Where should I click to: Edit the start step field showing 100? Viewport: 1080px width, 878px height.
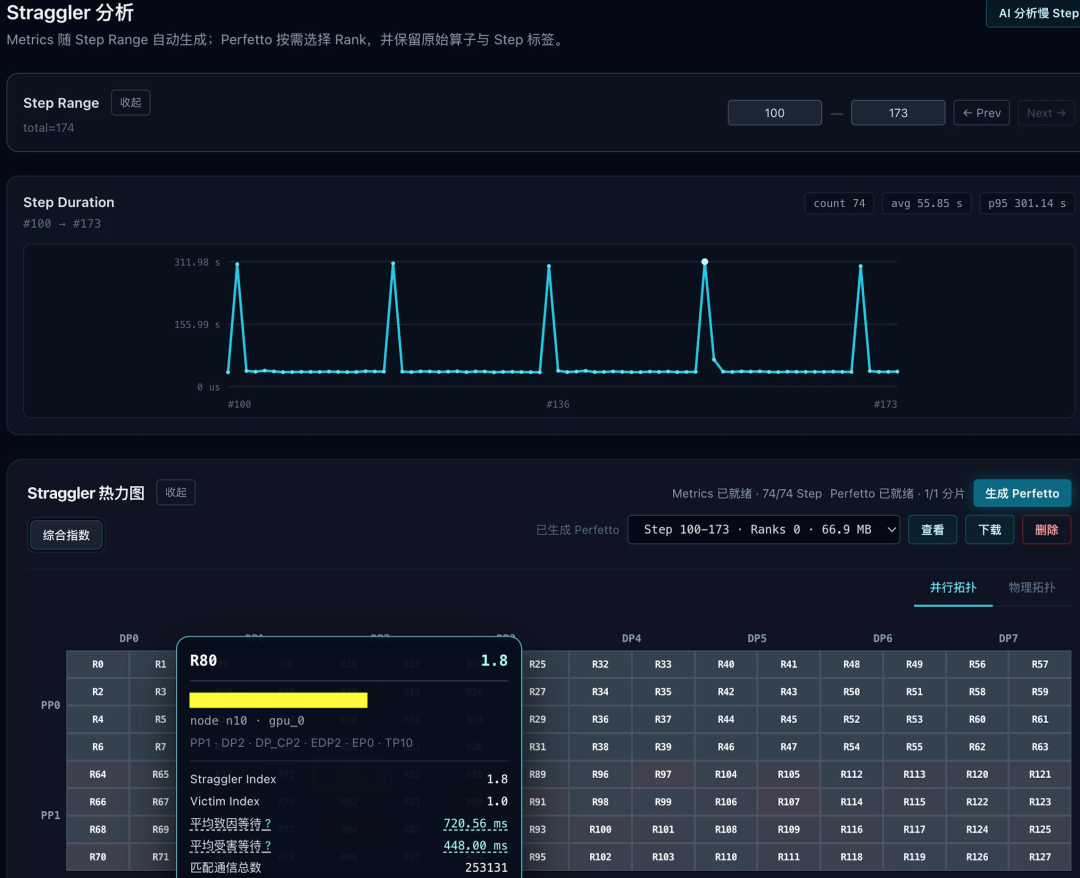pos(774,113)
